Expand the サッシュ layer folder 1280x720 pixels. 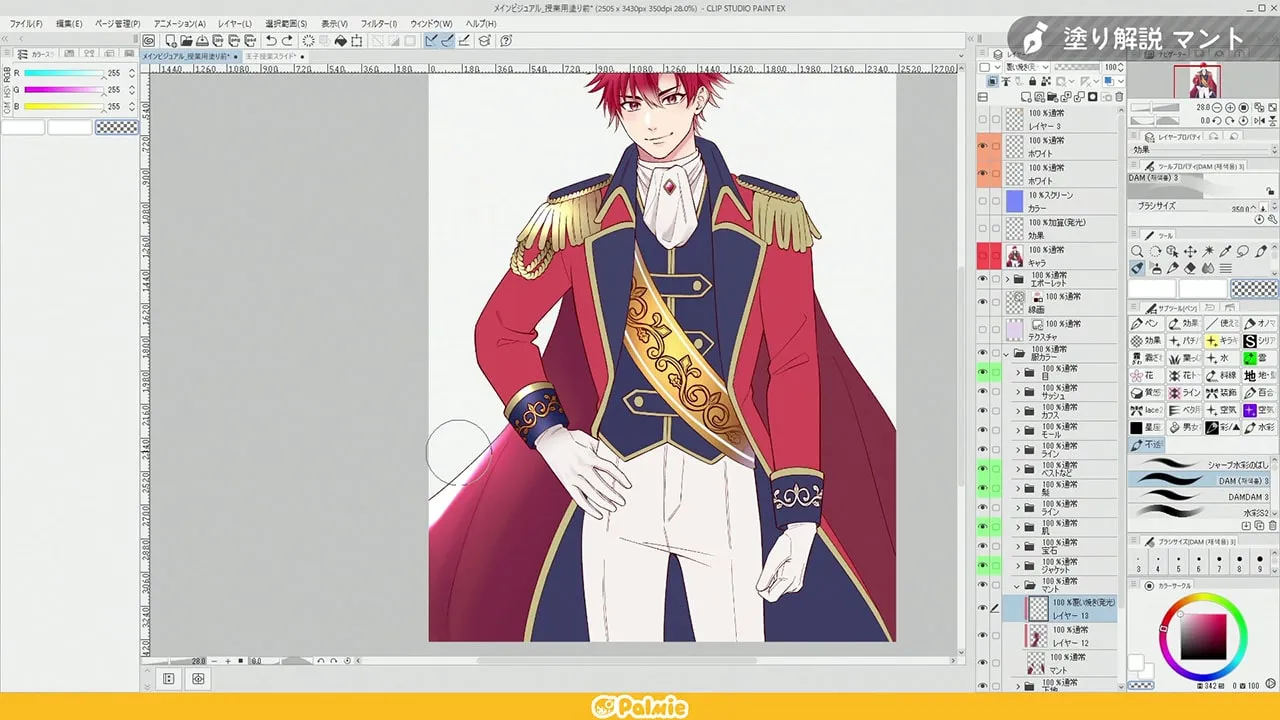point(1018,392)
